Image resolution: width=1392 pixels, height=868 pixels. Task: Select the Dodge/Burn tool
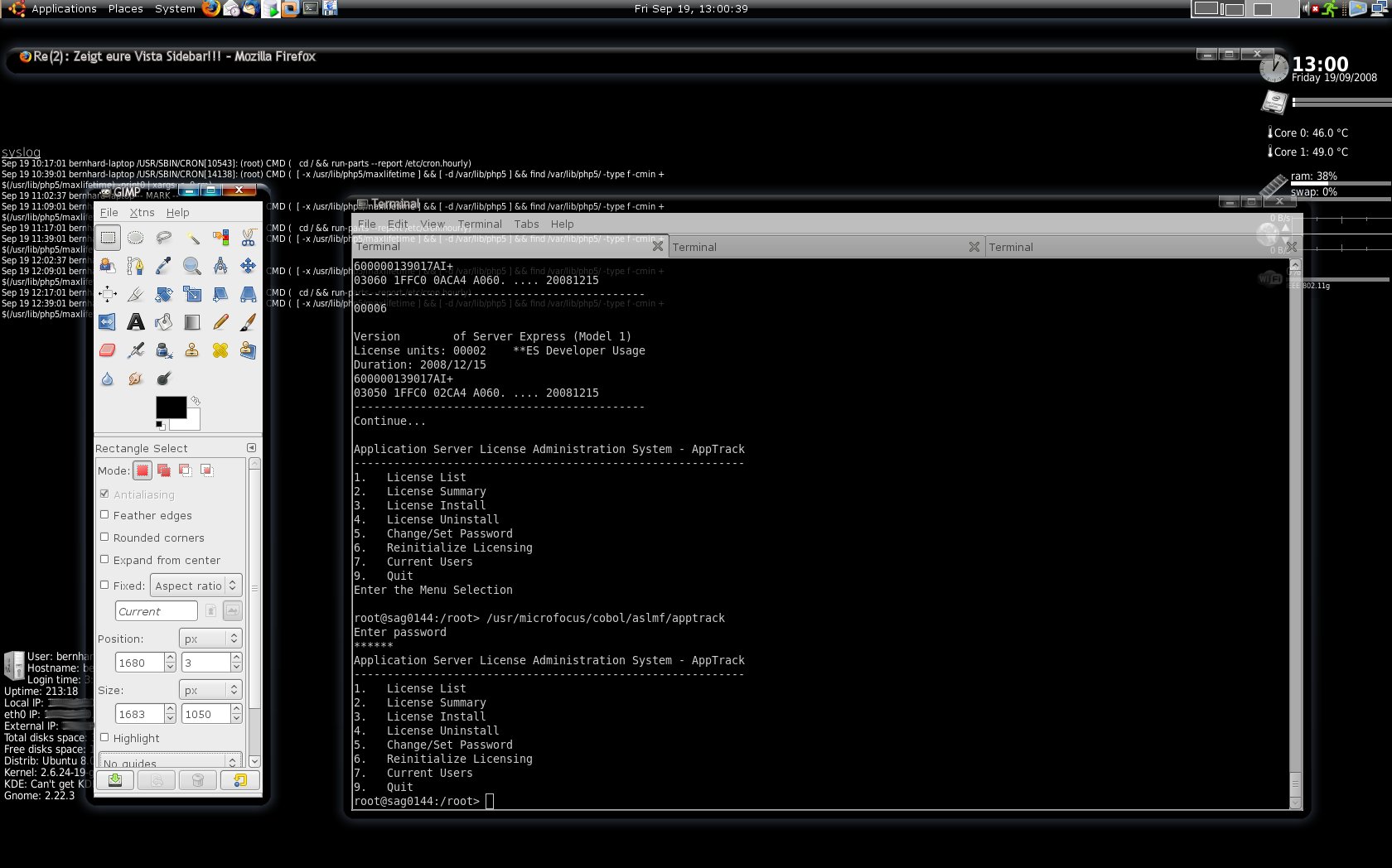click(x=164, y=379)
